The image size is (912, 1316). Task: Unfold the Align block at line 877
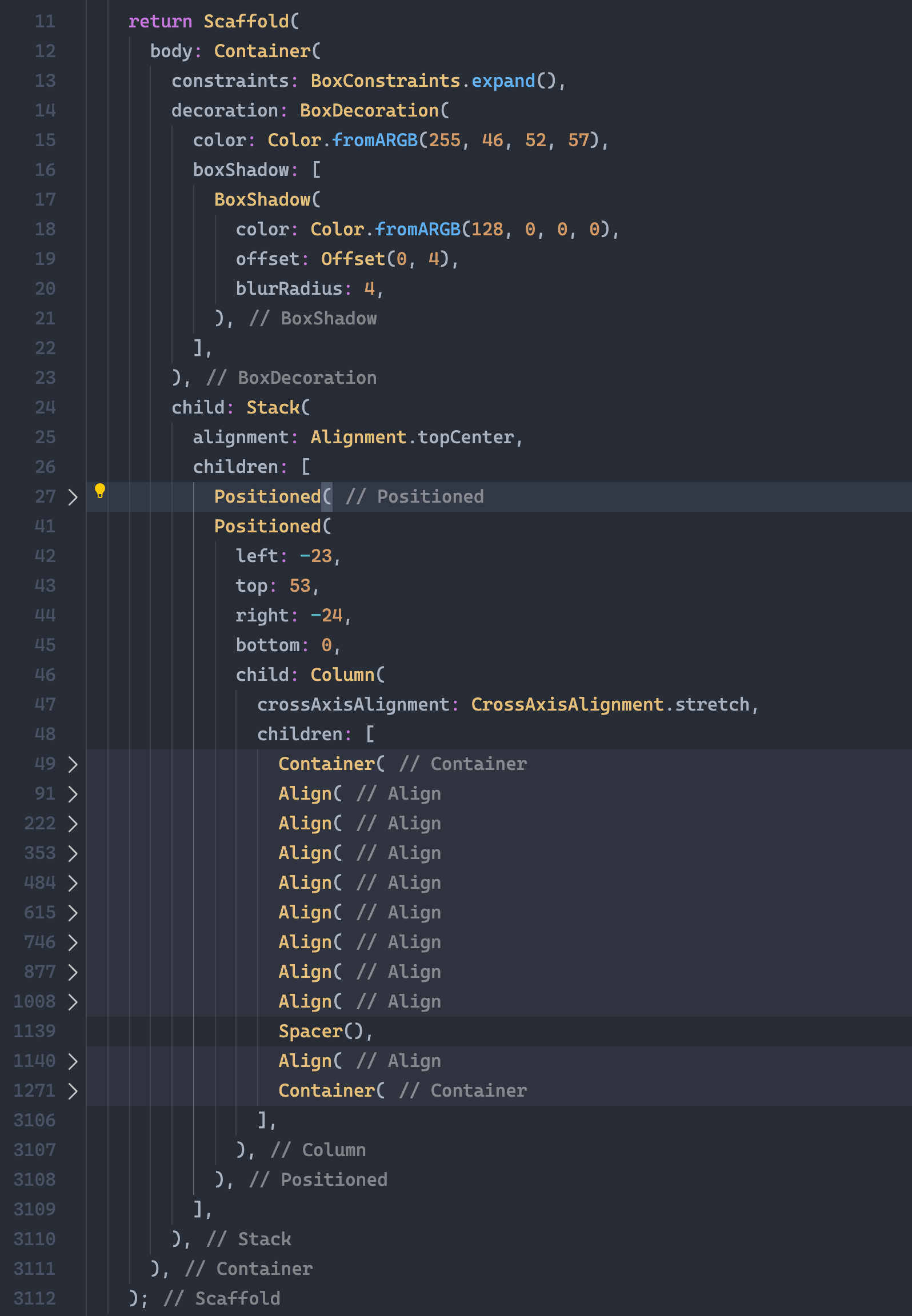73,972
